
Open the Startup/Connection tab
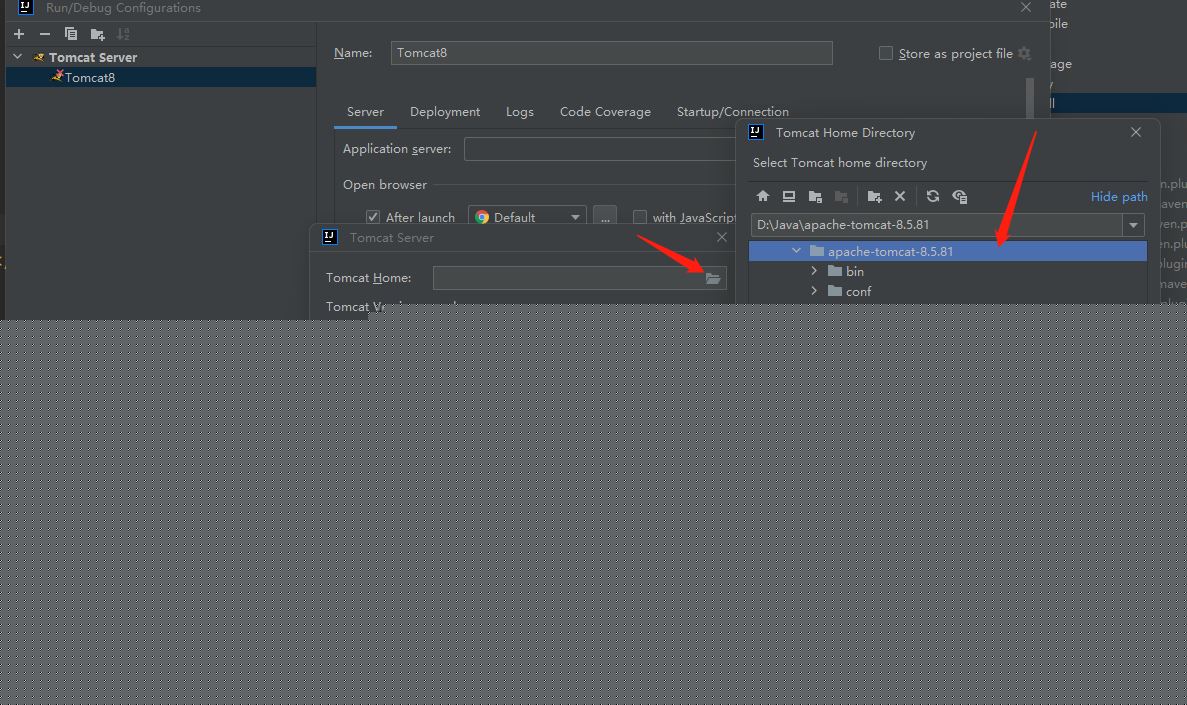(732, 112)
